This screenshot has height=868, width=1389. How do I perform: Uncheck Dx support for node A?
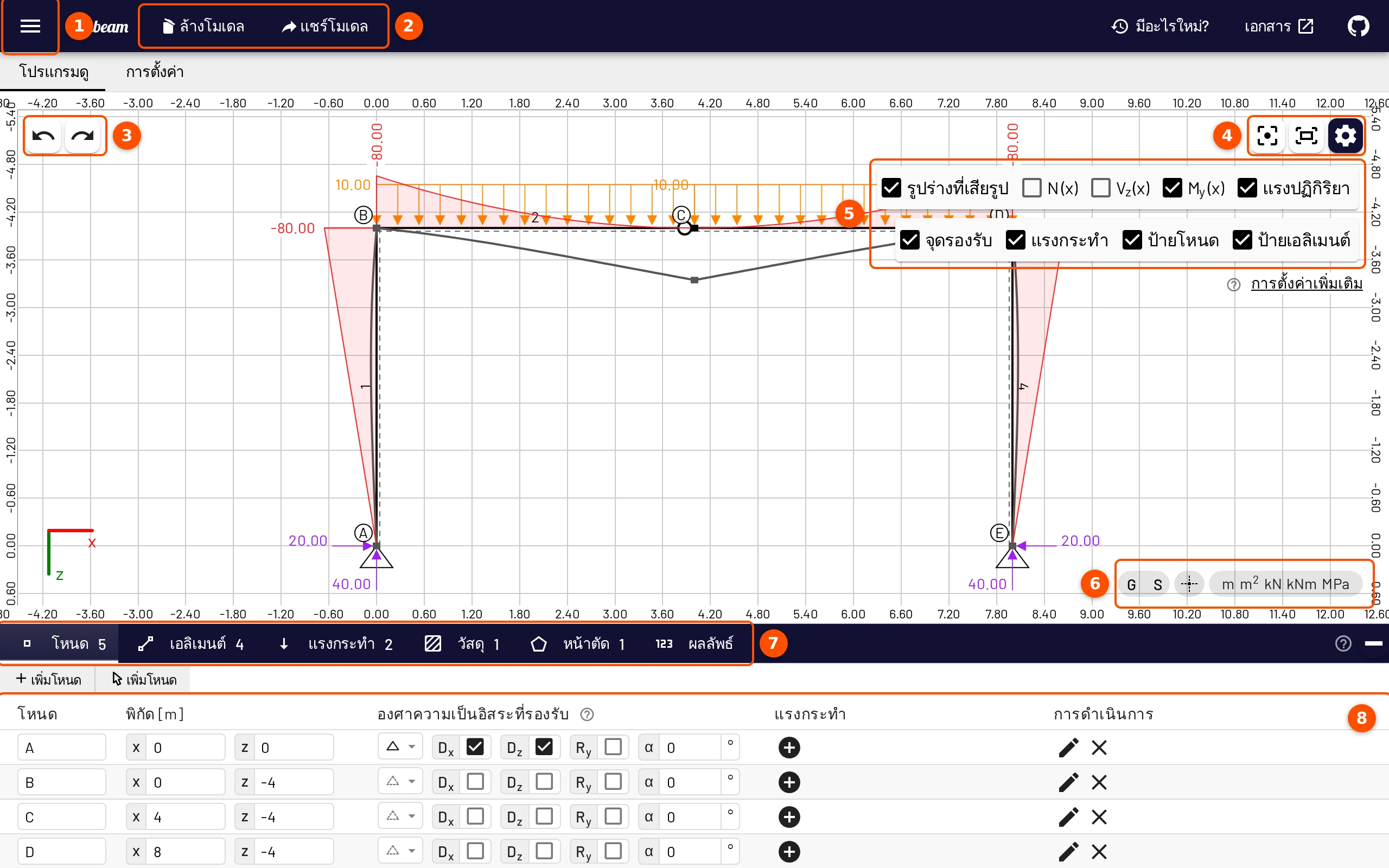click(475, 747)
